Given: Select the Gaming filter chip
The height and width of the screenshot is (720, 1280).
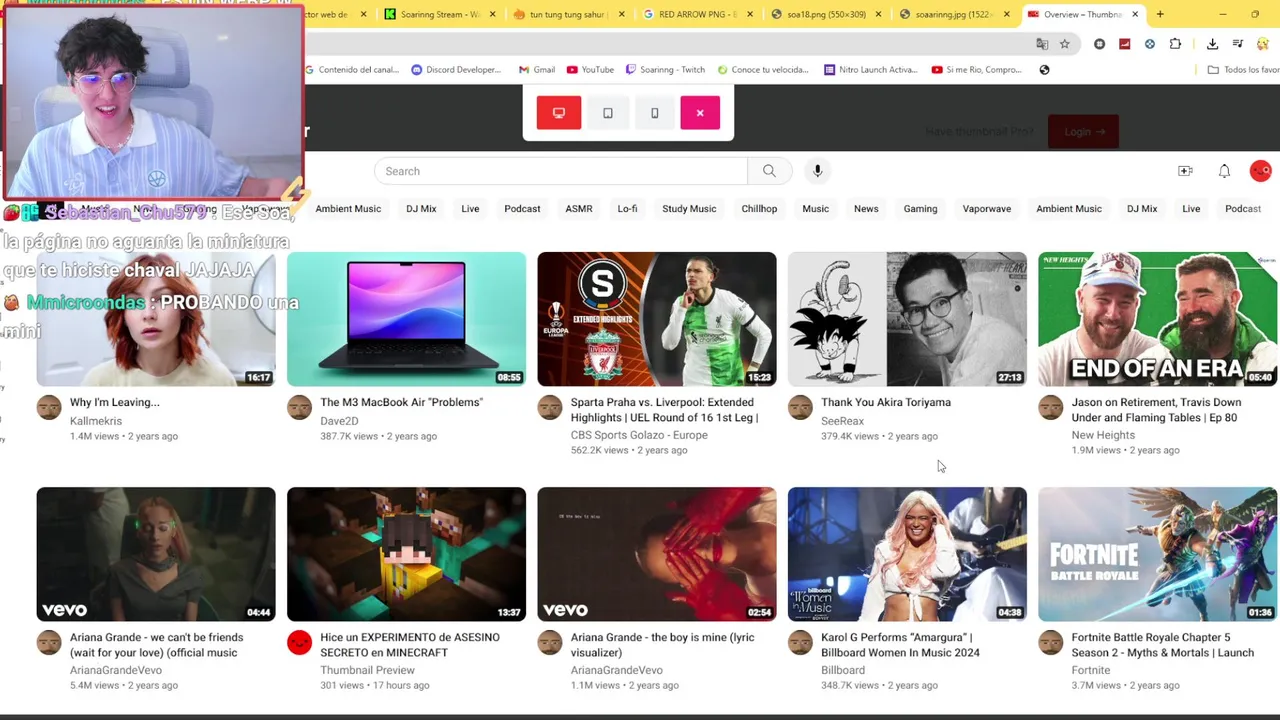Looking at the screenshot, I should click(x=920, y=209).
